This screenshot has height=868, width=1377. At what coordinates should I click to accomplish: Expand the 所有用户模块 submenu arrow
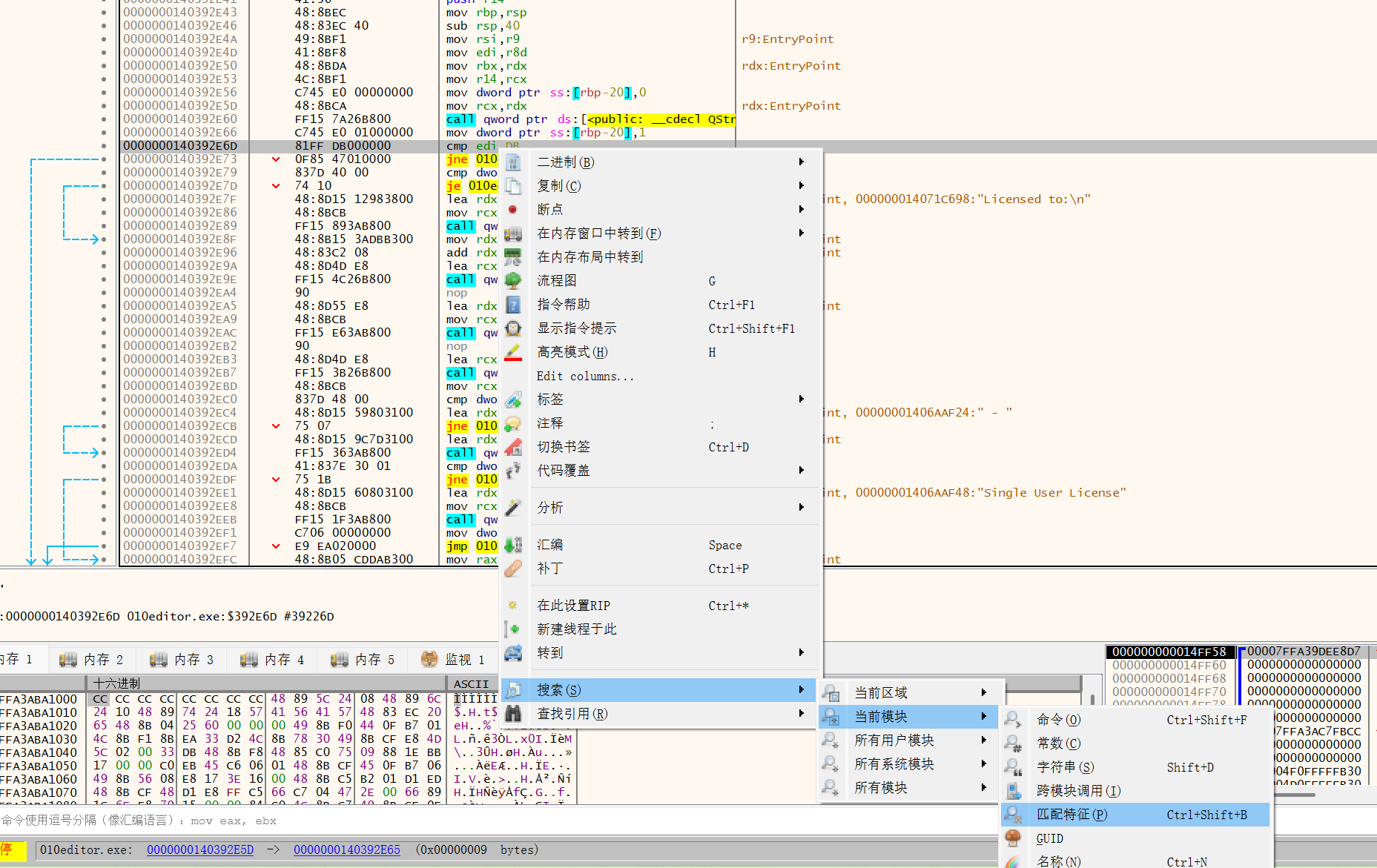[984, 741]
